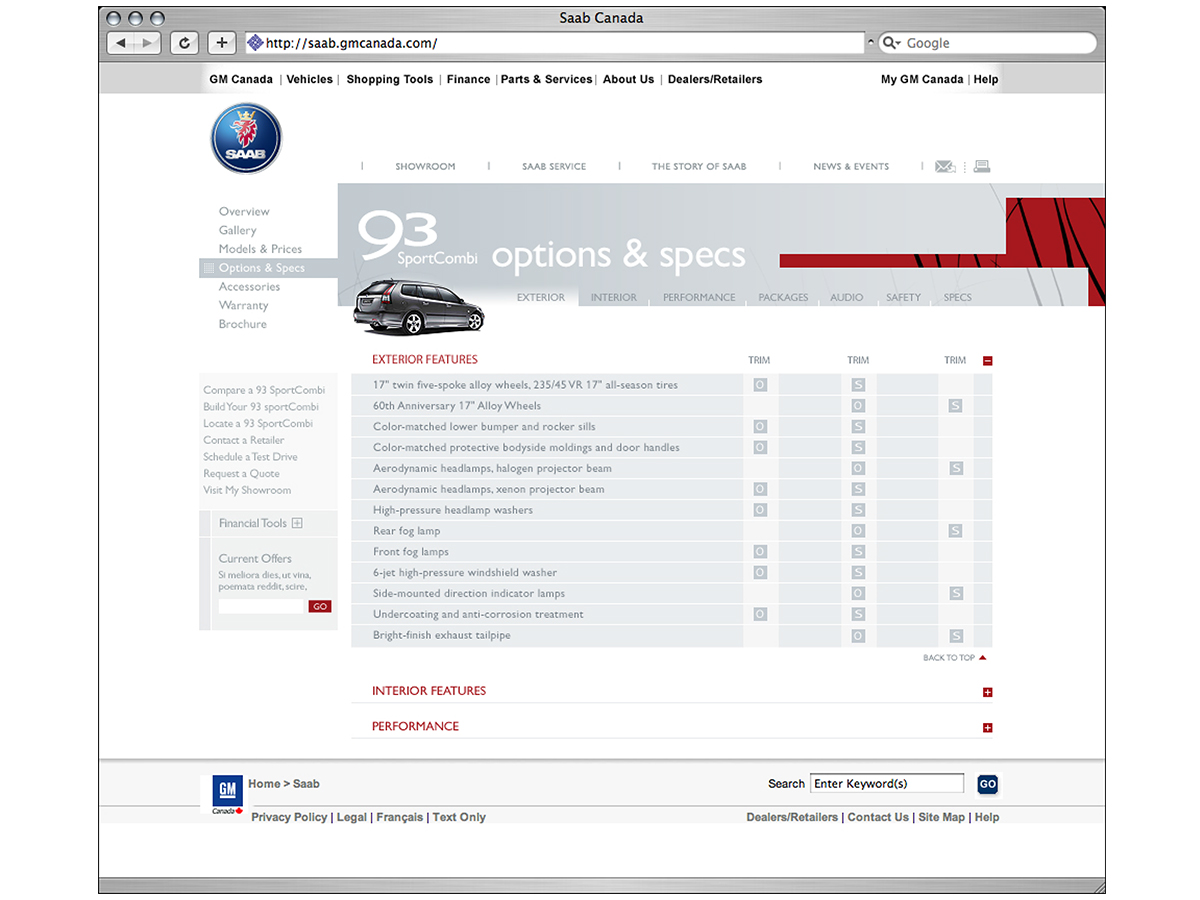Viewport: 1200px width, 900px height.
Task: Click Build Your 93 SportCombi link
Action: 261,407
